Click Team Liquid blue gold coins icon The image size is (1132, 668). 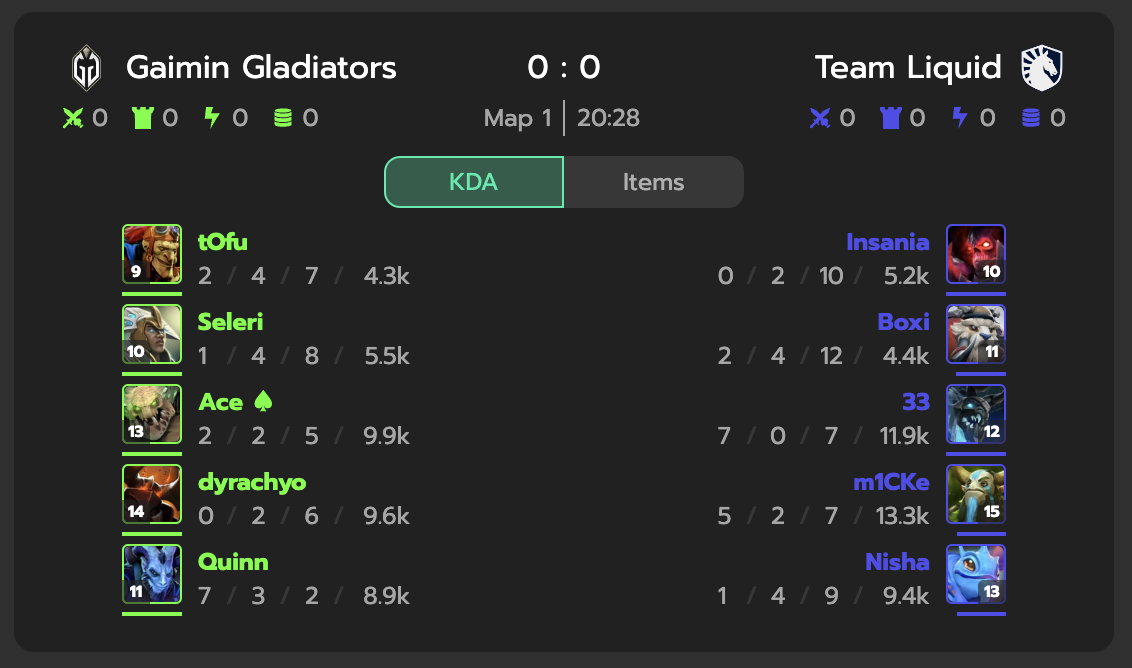(x=1031, y=118)
